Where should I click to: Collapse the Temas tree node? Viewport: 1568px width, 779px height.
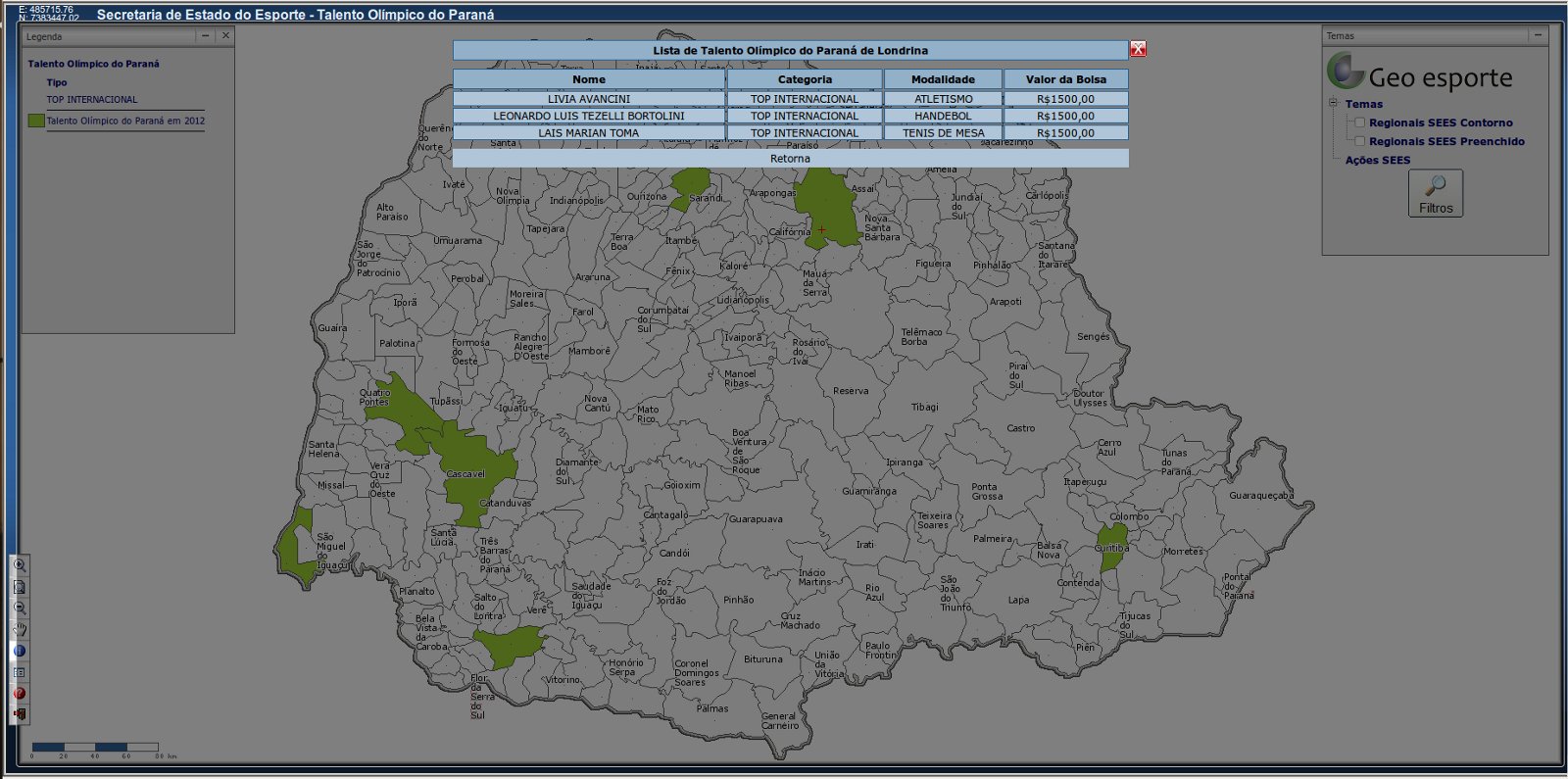tap(1333, 103)
